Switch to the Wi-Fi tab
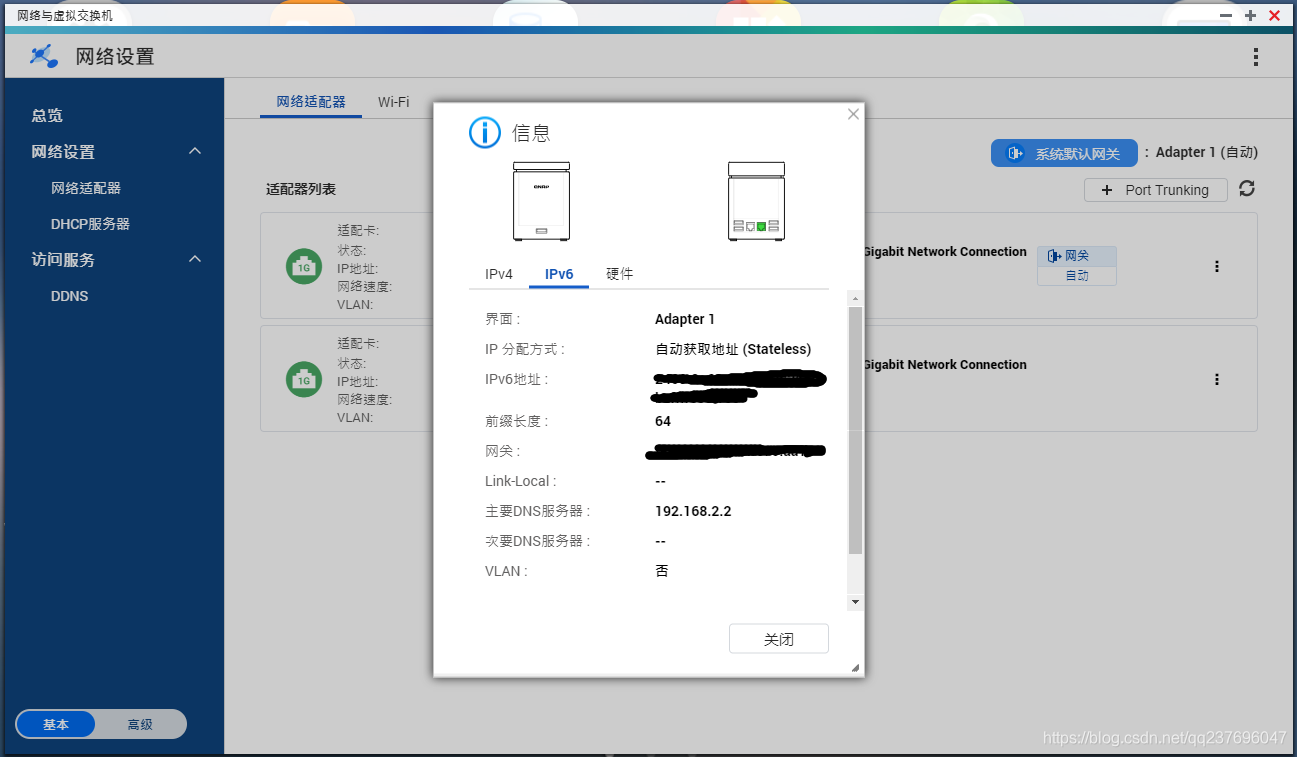The height and width of the screenshot is (757, 1297). [393, 101]
